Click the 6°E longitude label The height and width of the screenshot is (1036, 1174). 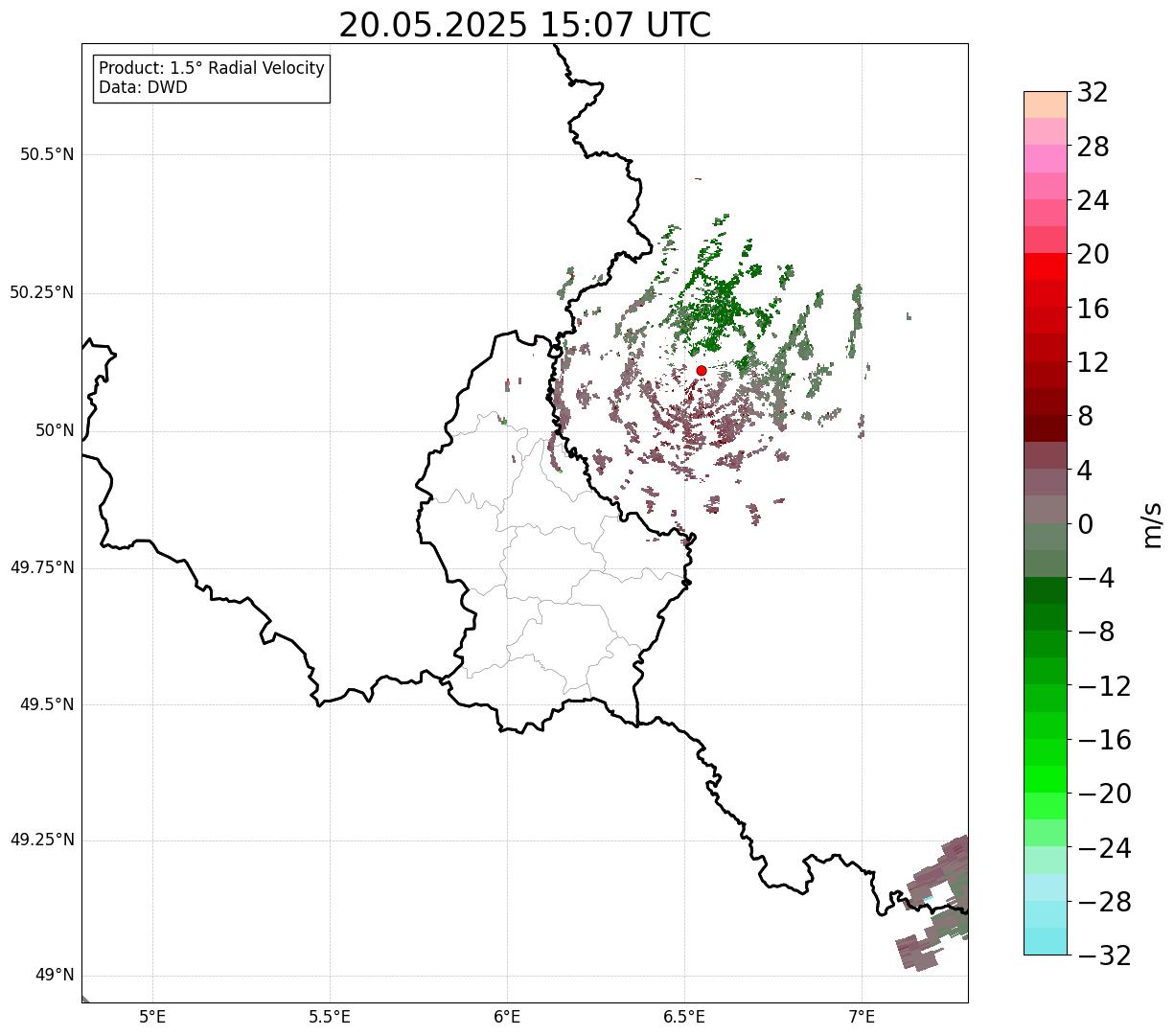(507, 1017)
